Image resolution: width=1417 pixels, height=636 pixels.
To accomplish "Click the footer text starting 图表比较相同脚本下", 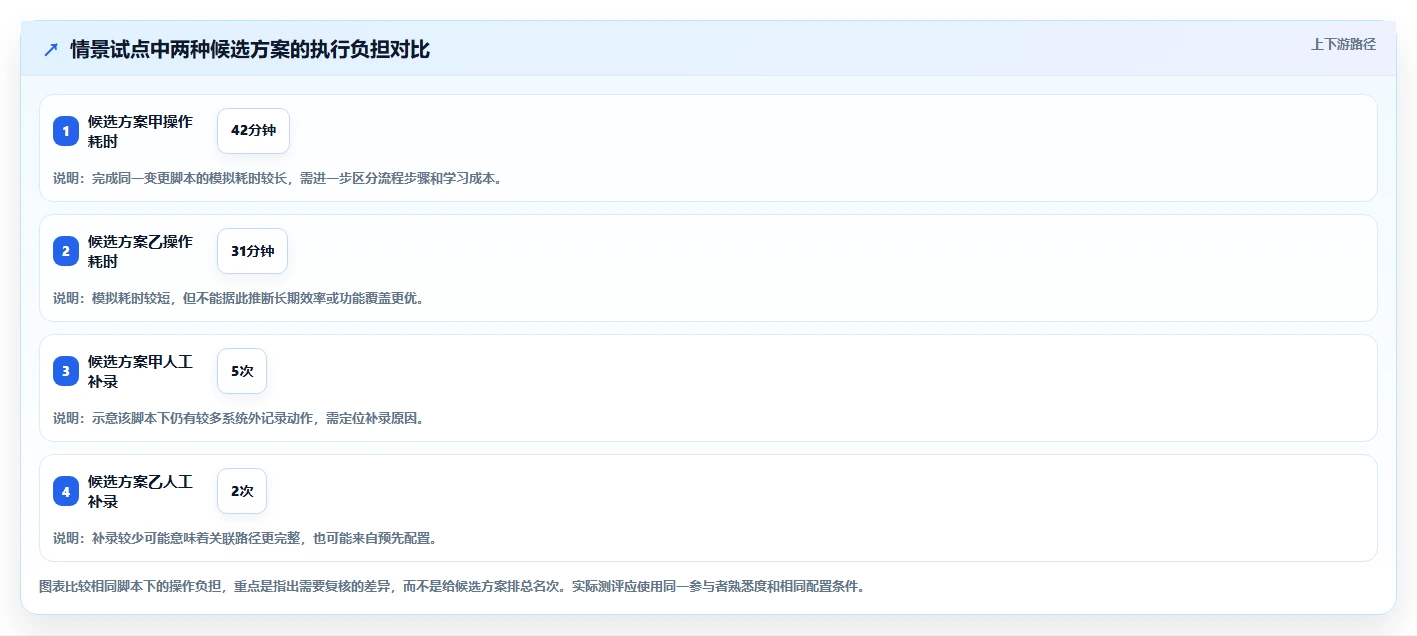I will click(451, 586).
